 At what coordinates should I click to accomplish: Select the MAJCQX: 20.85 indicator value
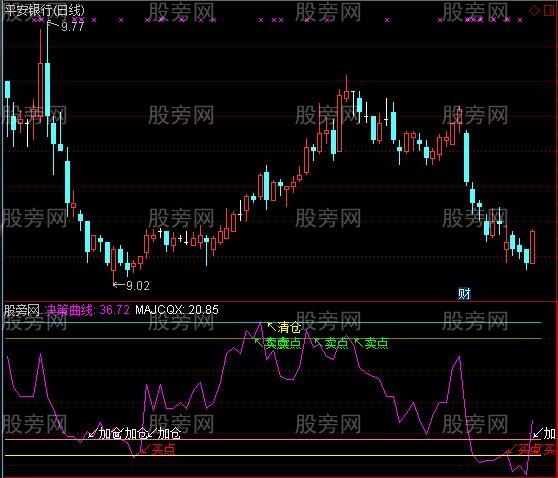tap(177, 310)
